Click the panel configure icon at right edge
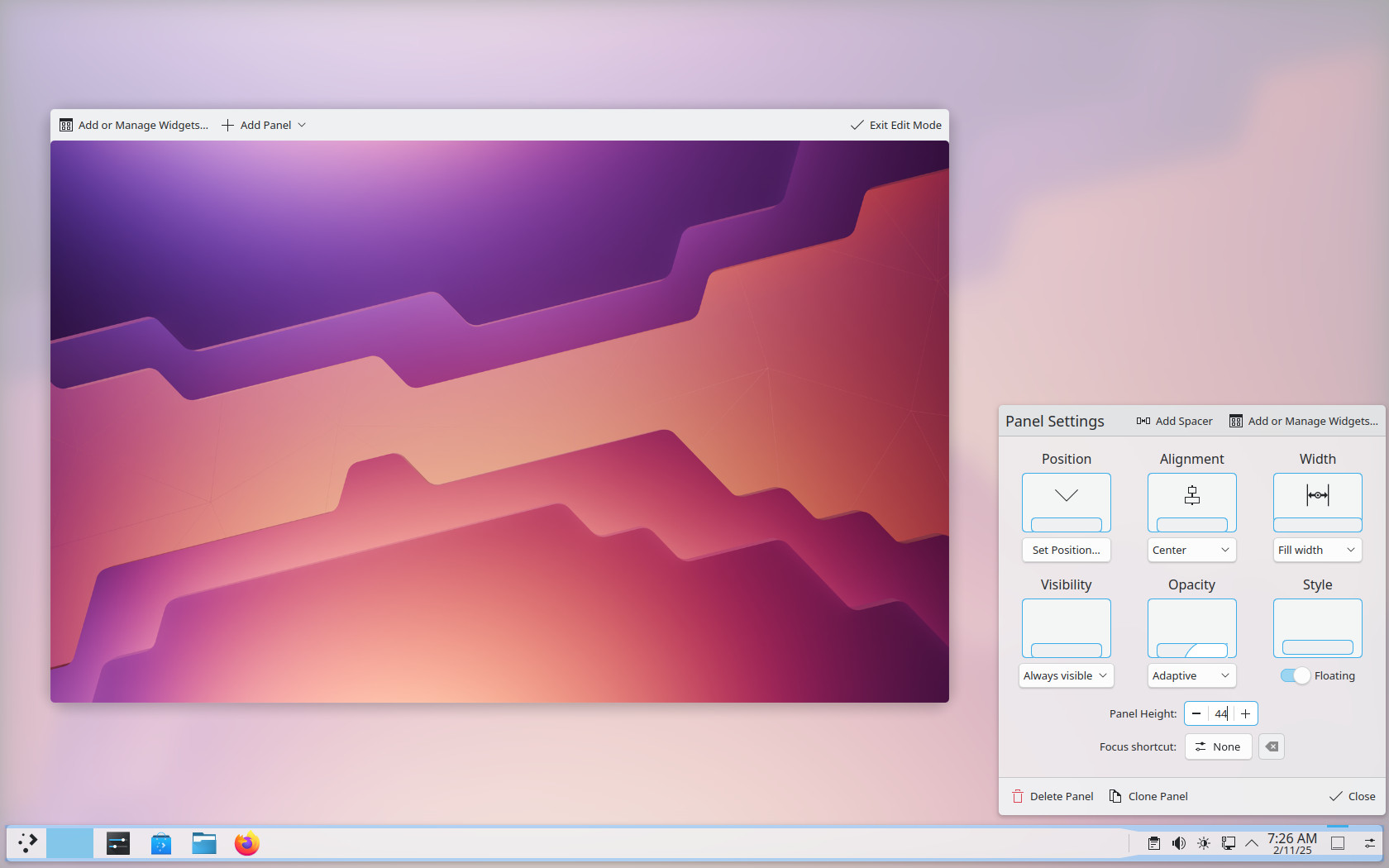1389x868 pixels. [1370, 843]
